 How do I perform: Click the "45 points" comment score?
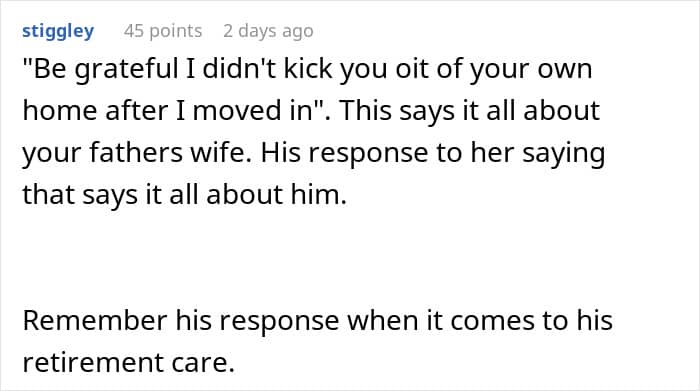click(163, 31)
